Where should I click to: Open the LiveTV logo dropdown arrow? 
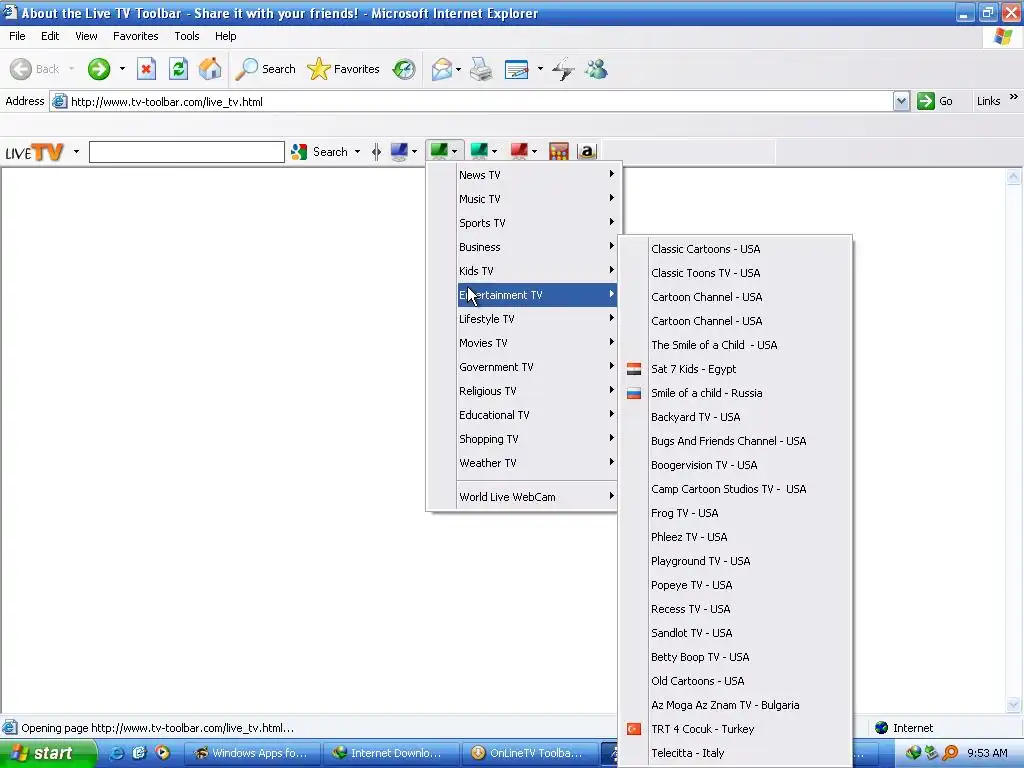coord(76,152)
